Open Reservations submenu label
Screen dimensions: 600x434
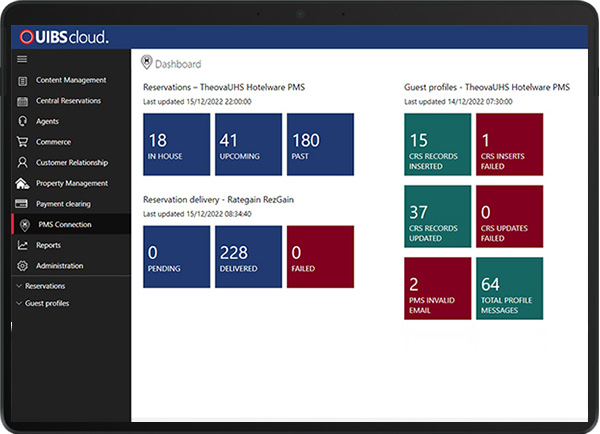[45, 286]
